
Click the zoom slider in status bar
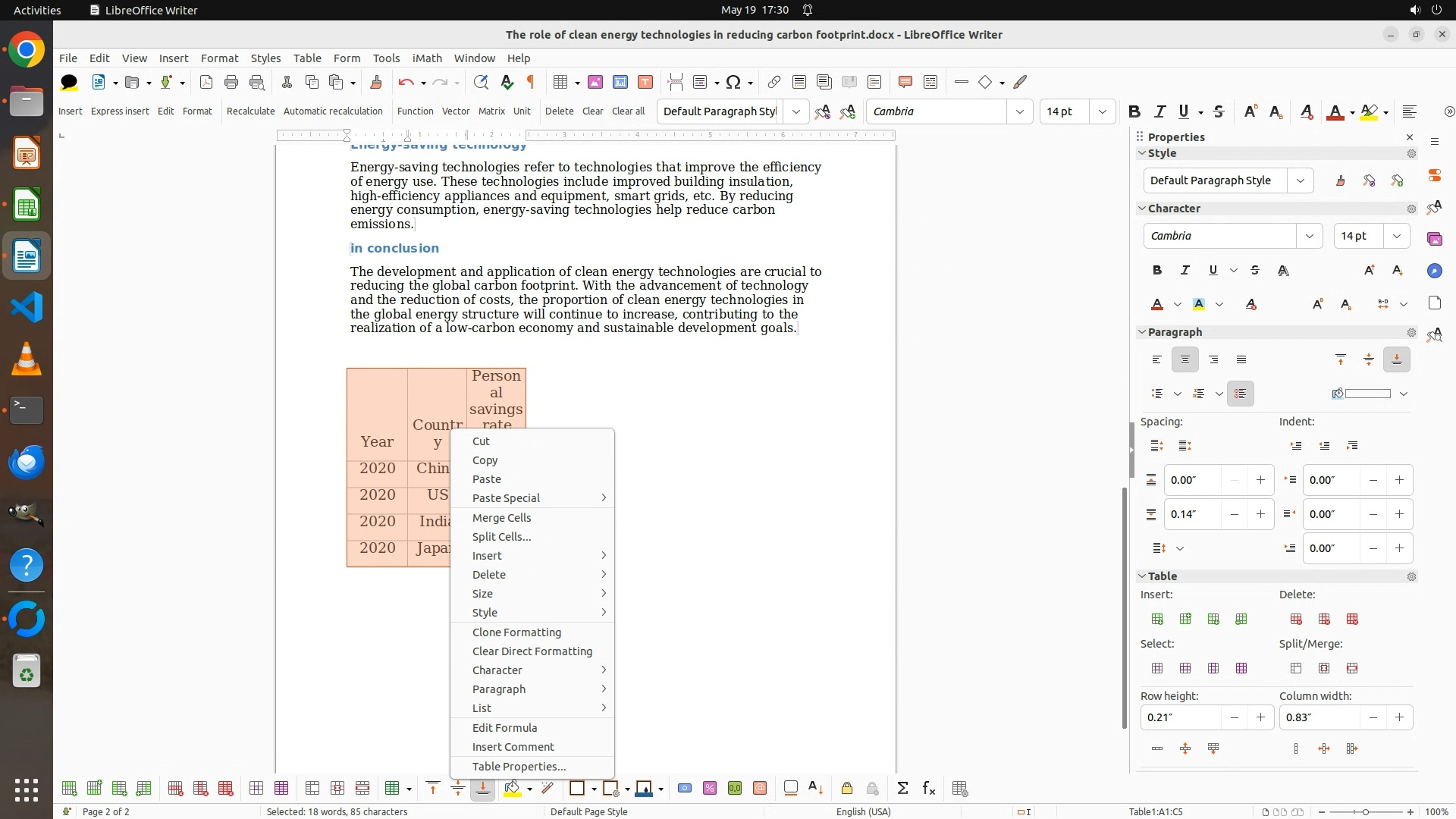(x=1365, y=811)
